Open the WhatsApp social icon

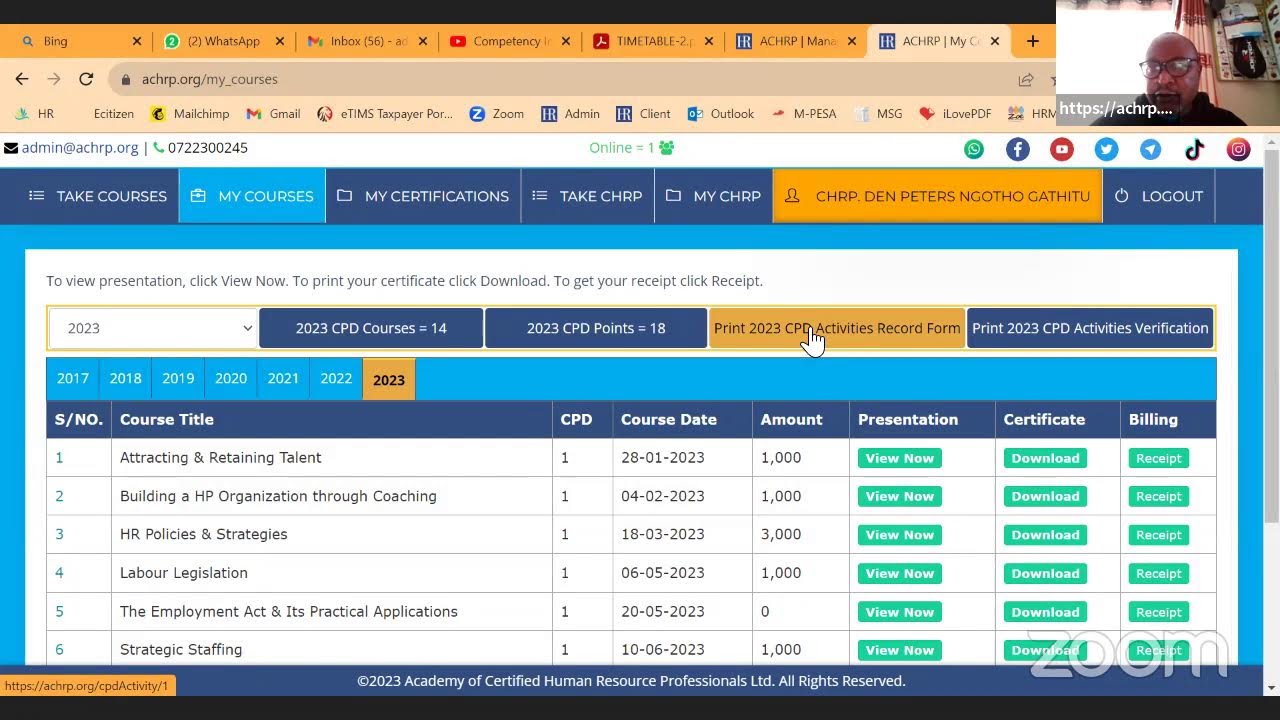click(x=974, y=149)
